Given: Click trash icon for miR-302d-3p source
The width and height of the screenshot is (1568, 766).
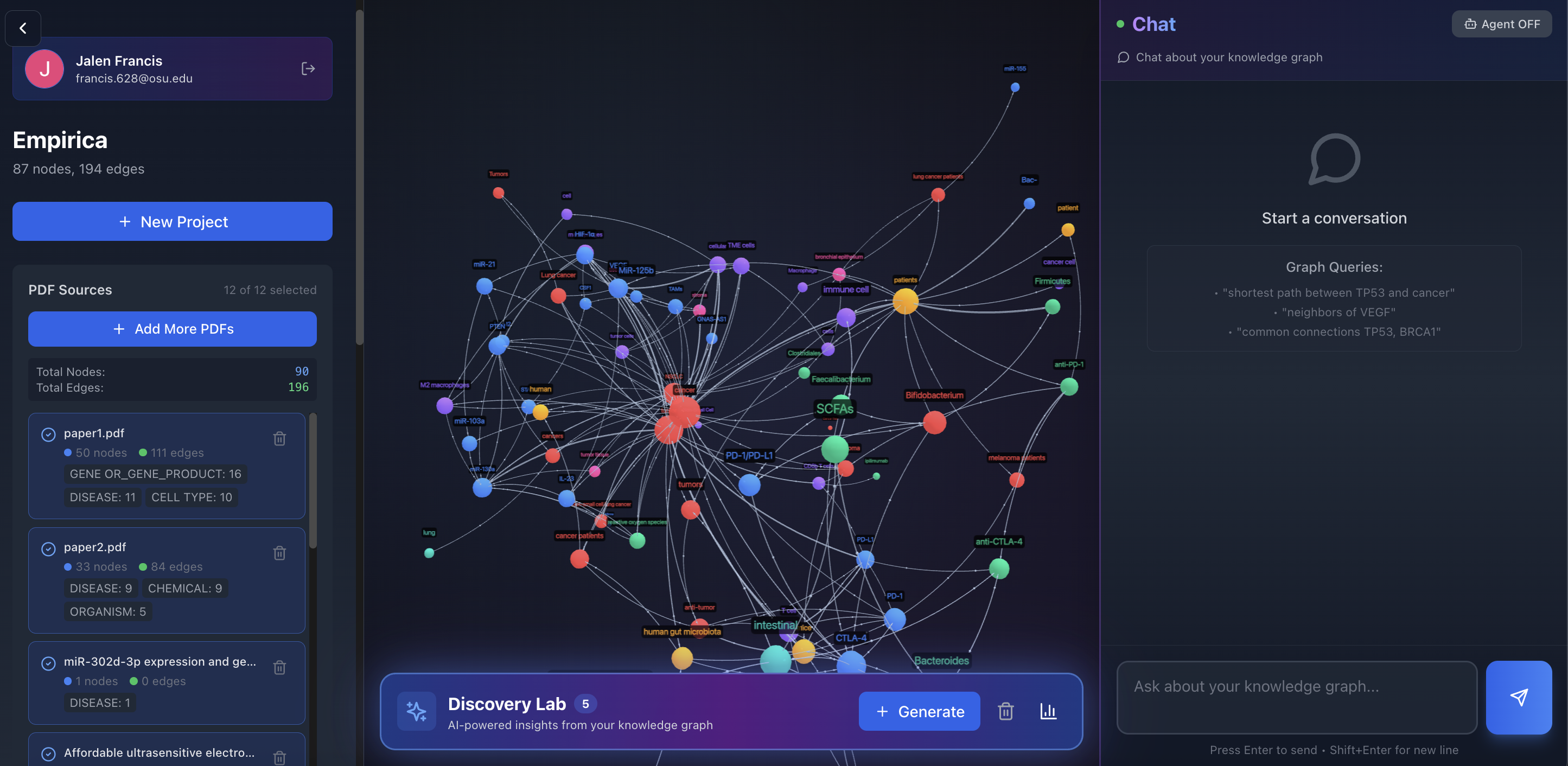Looking at the screenshot, I should pyautogui.click(x=279, y=667).
